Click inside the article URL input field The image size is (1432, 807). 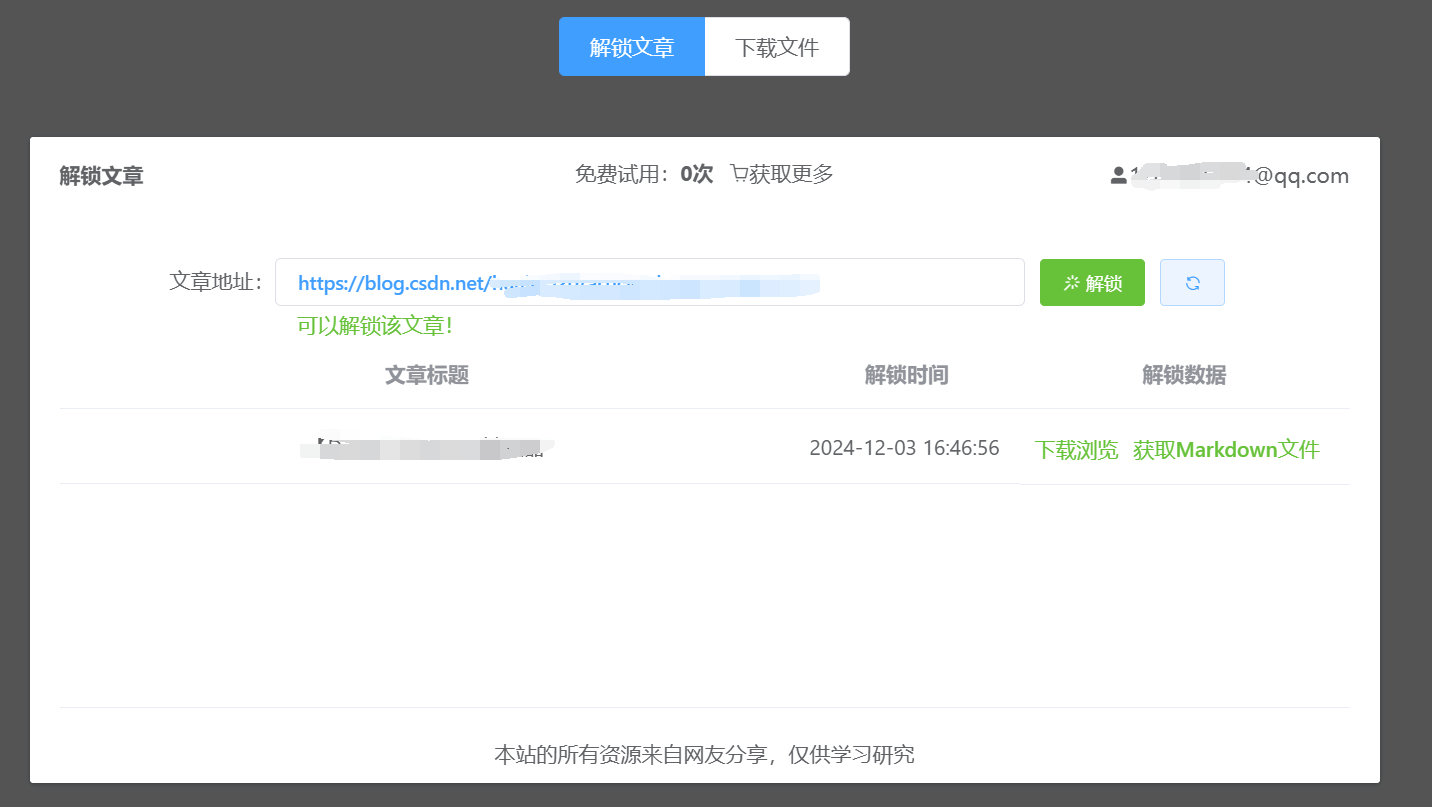(x=650, y=282)
